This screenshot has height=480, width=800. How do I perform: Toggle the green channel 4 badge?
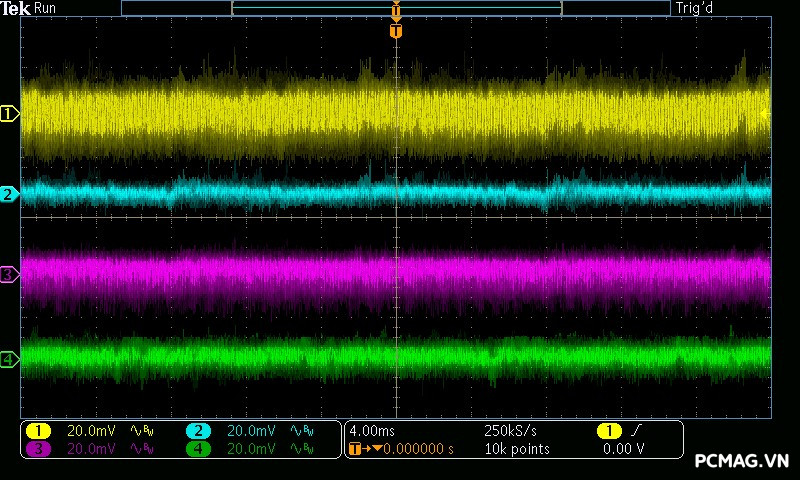click(x=198, y=449)
